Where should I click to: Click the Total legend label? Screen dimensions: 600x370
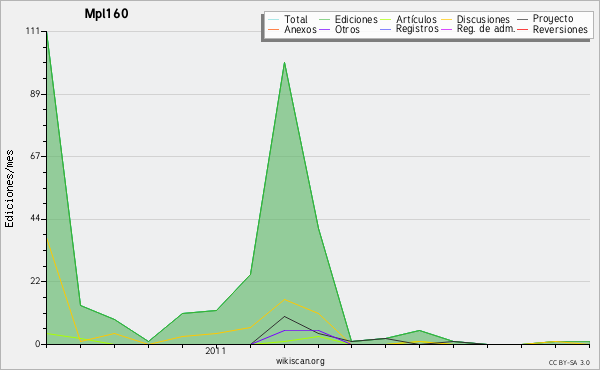tap(296, 19)
